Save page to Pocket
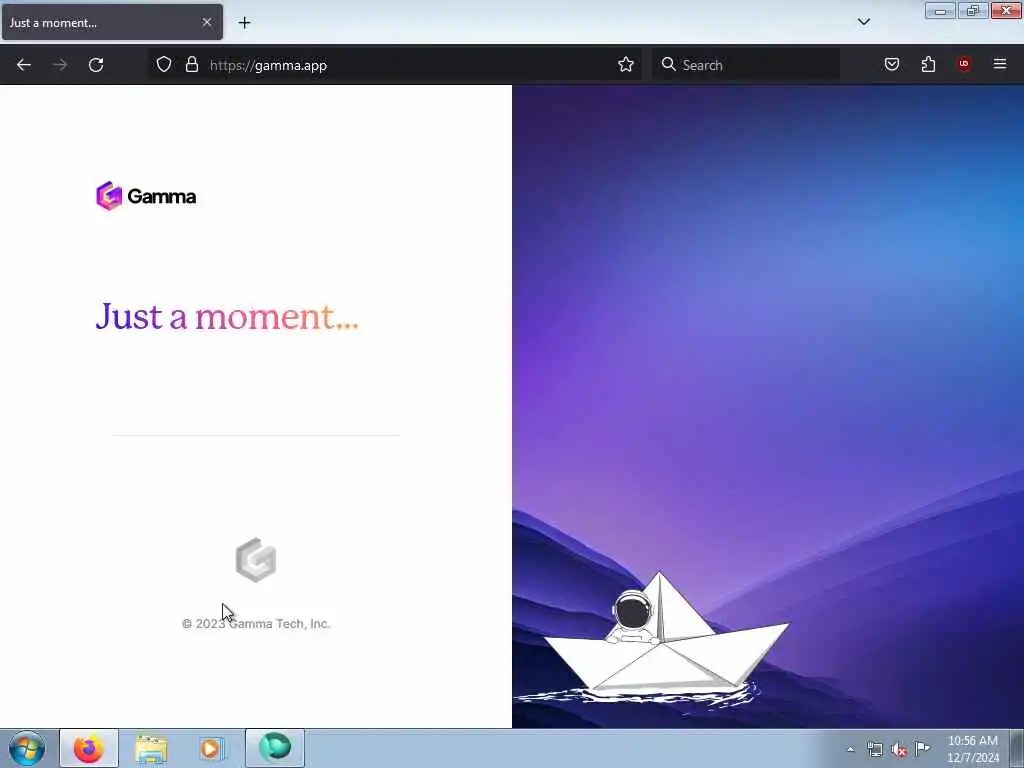 (x=891, y=64)
